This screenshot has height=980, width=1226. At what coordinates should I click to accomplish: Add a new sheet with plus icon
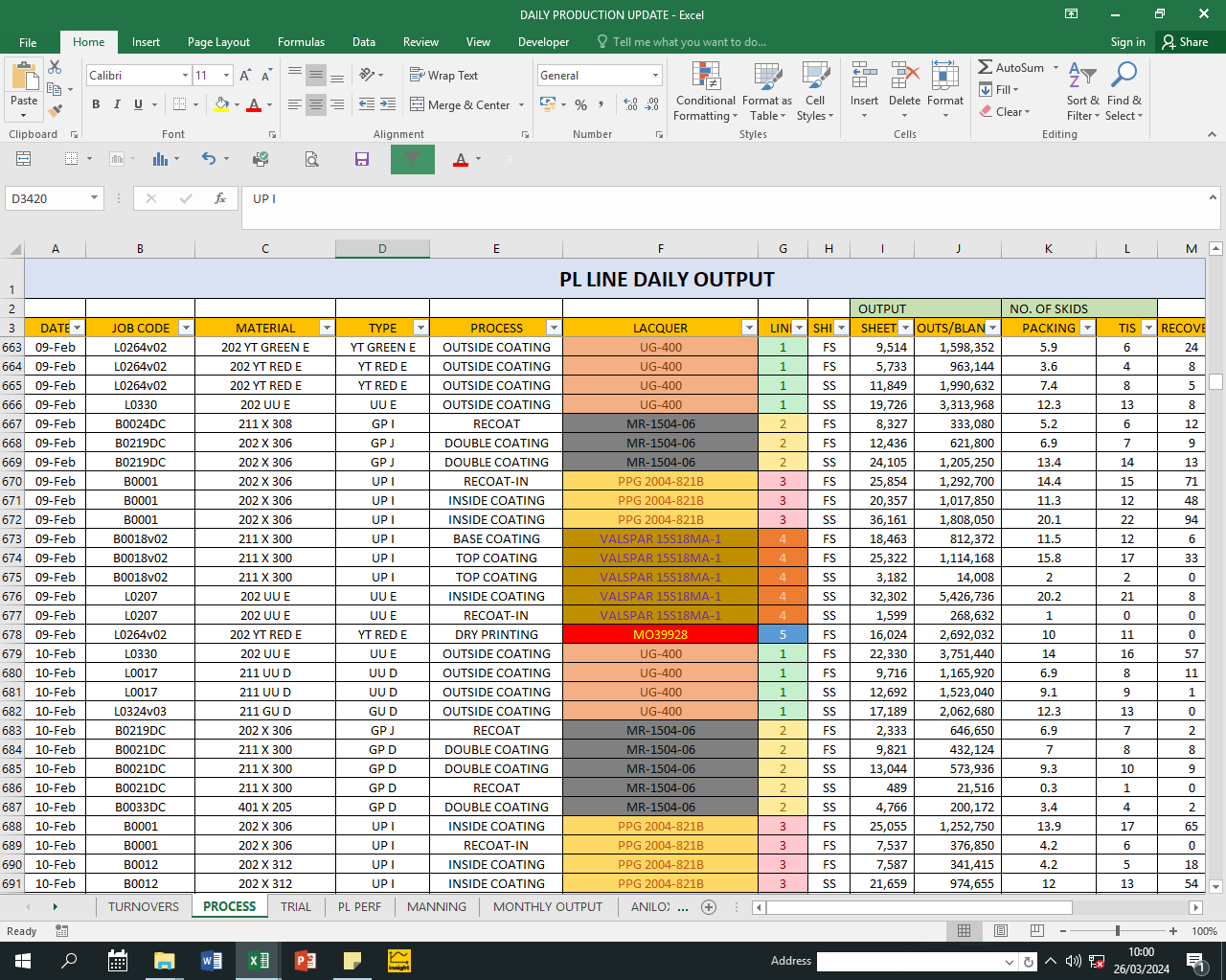point(709,906)
